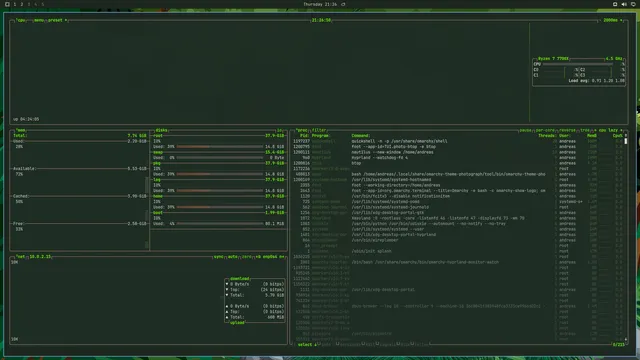
Task: Toggle the io mode in the disks box header
Action: [280, 130]
